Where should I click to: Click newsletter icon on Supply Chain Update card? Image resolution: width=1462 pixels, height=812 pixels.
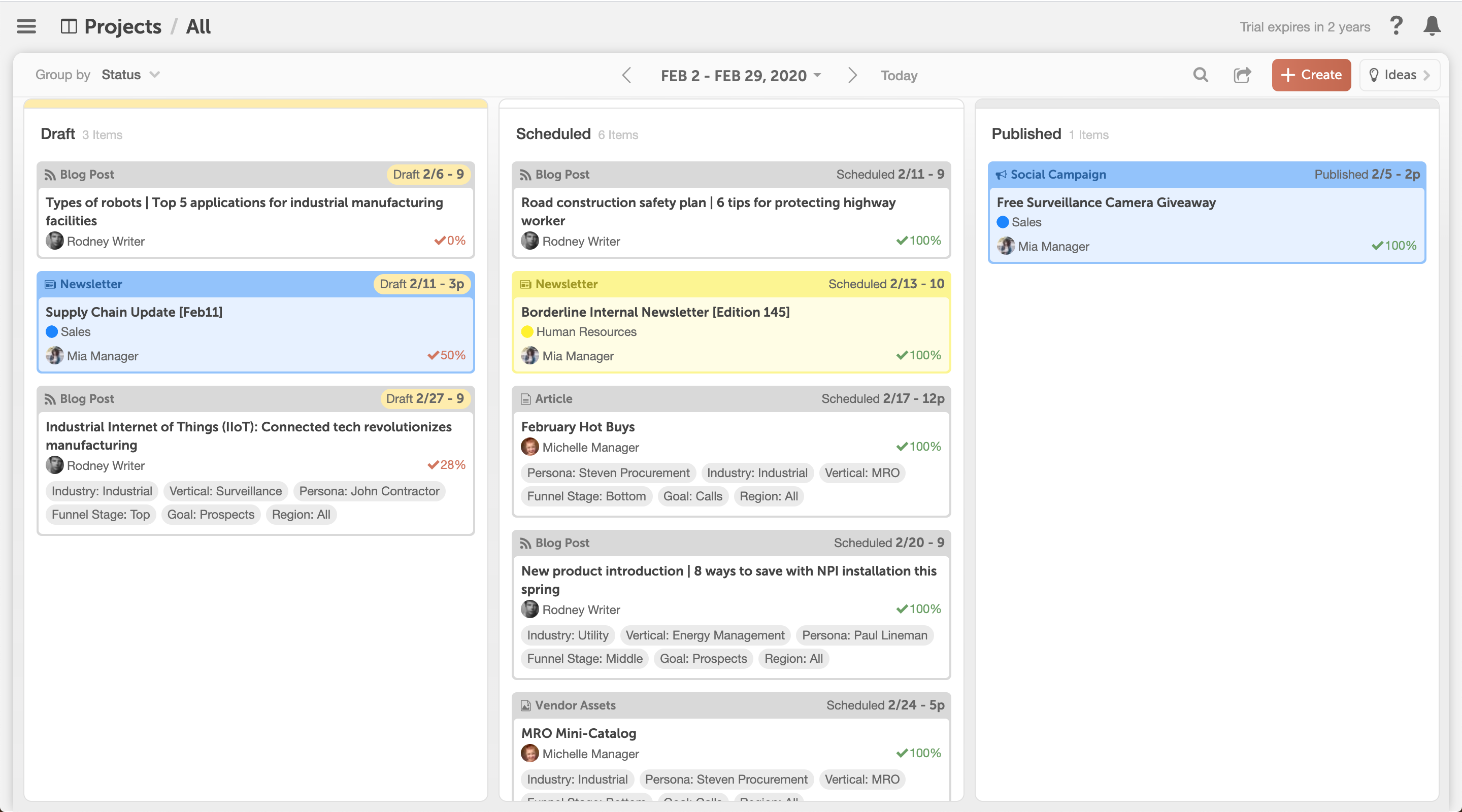[50, 284]
